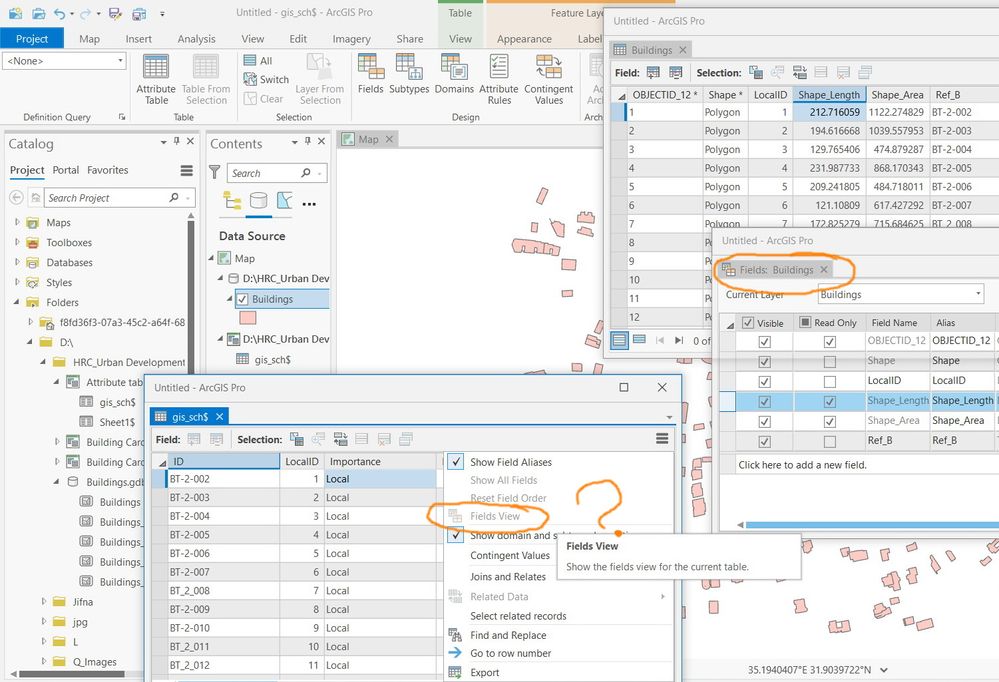This screenshot has height=682, width=999.
Task: Toggle Visible checkbox for Shape_Area field
Action: [x=765, y=421]
